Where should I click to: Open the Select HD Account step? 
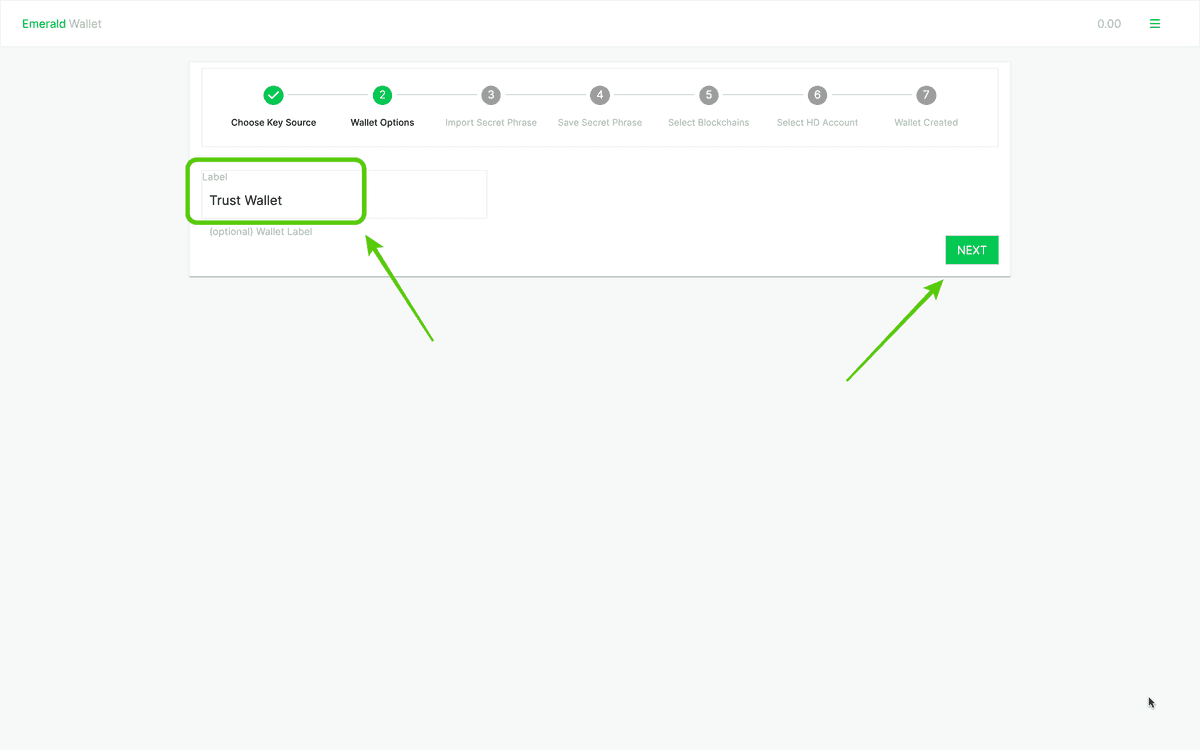[x=816, y=122]
